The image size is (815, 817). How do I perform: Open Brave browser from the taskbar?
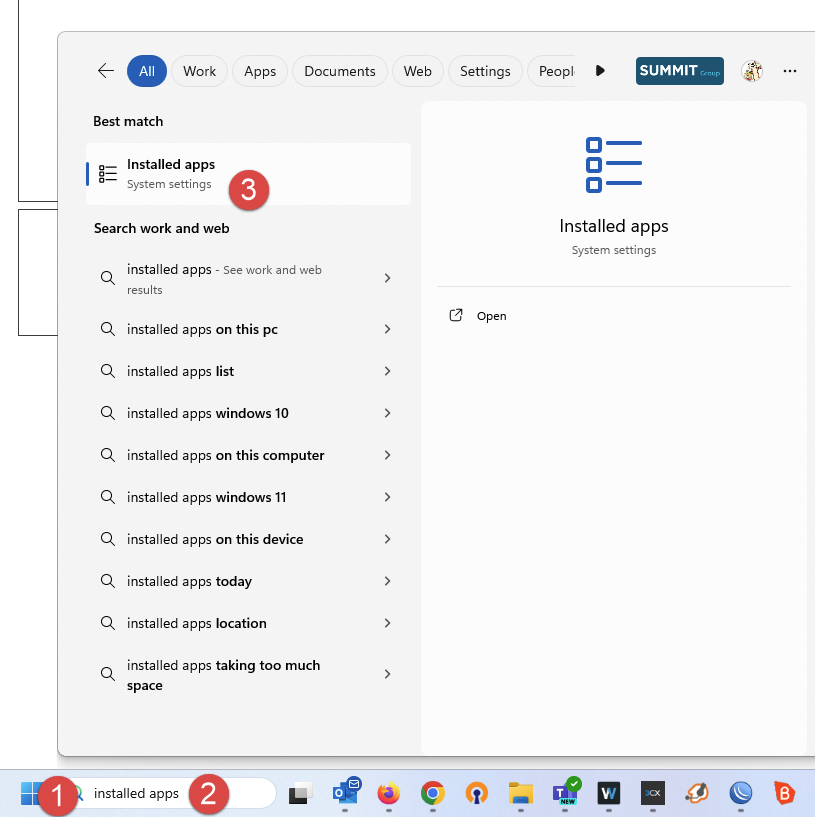(785, 793)
